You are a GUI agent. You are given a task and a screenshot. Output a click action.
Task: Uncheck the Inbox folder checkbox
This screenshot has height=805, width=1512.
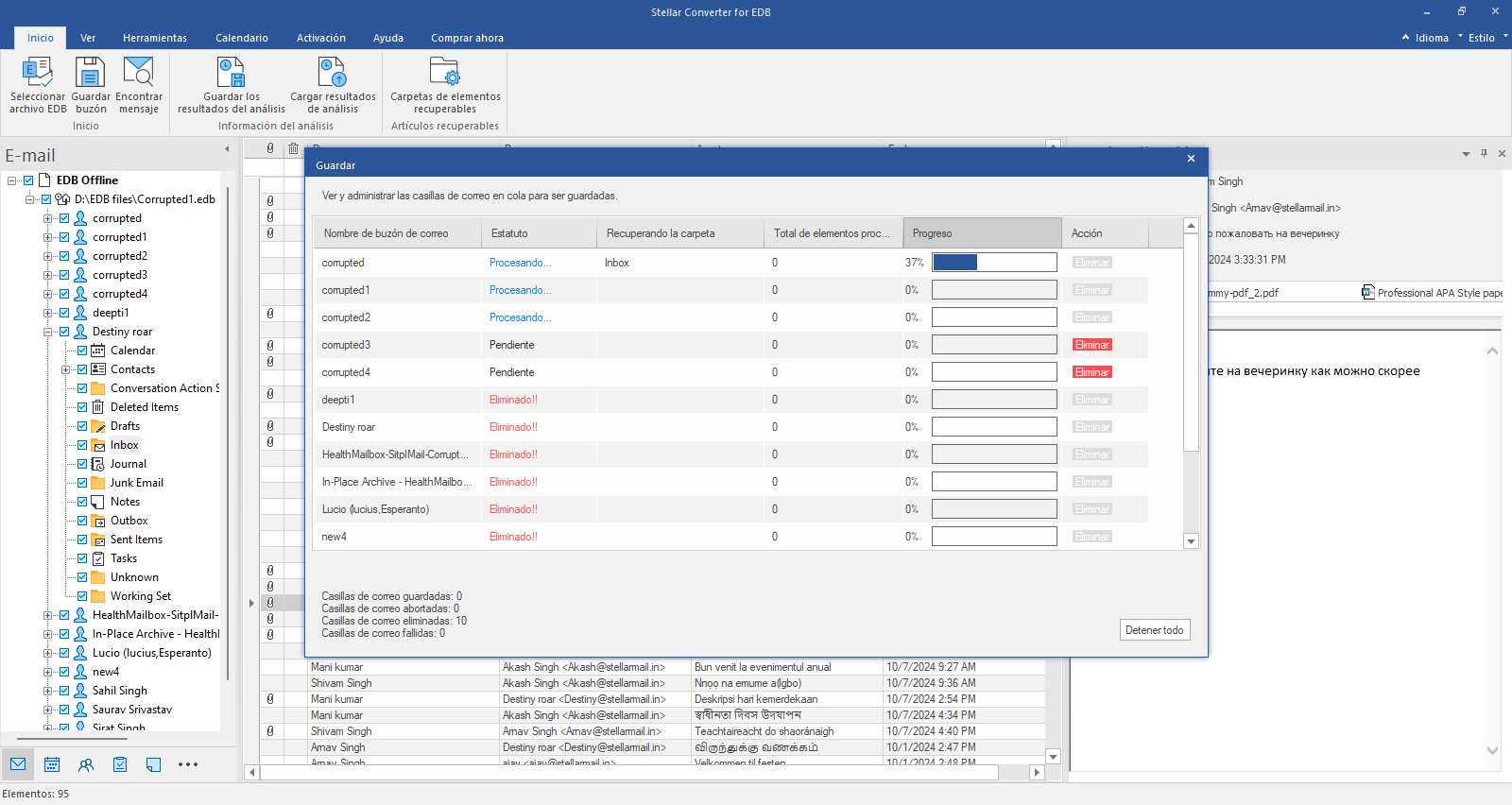click(x=82, y=445)
